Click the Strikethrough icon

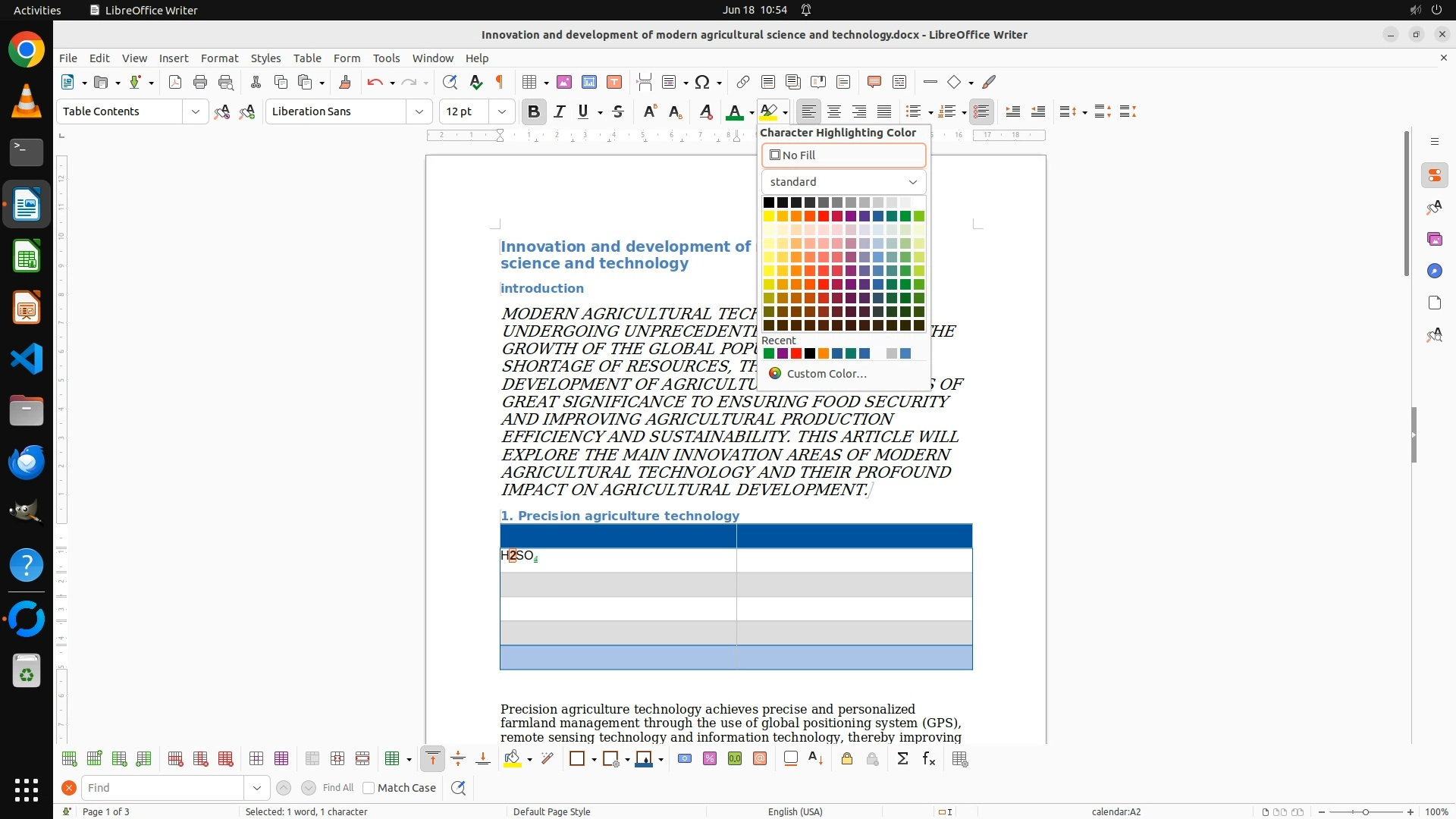coord(618,111)
